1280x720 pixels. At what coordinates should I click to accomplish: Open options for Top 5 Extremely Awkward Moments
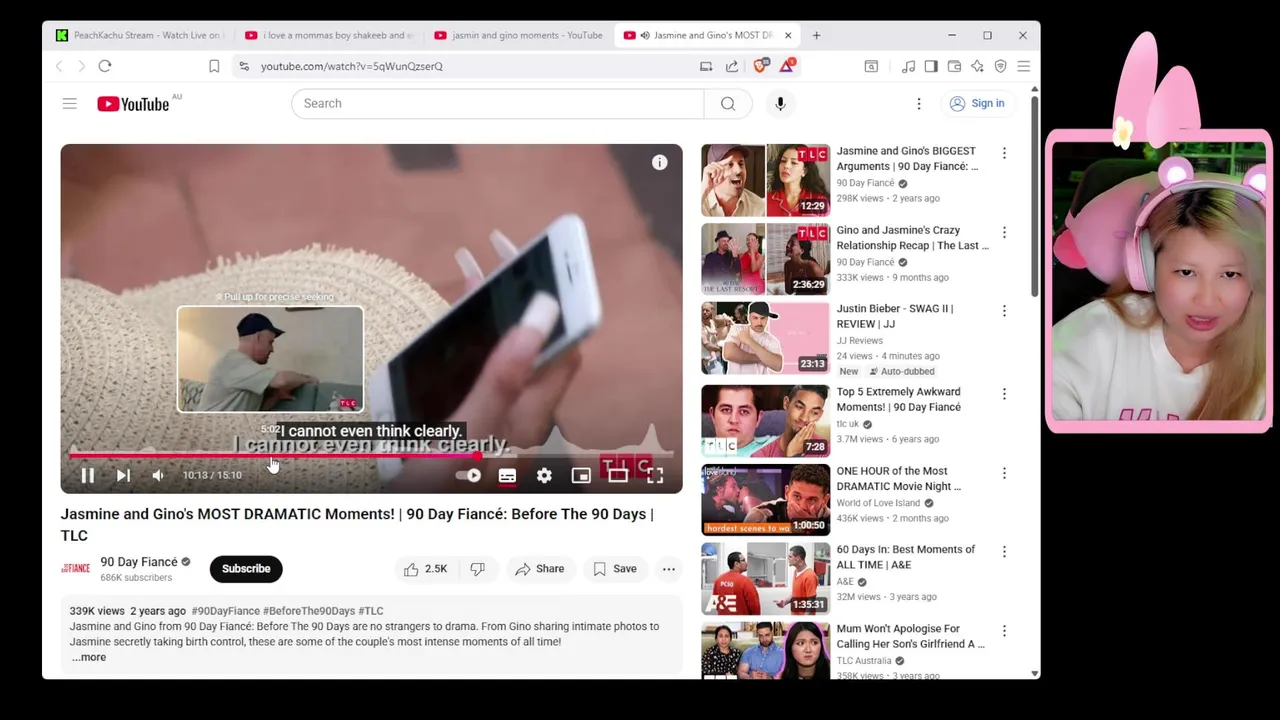click(x=1004, y=394)
